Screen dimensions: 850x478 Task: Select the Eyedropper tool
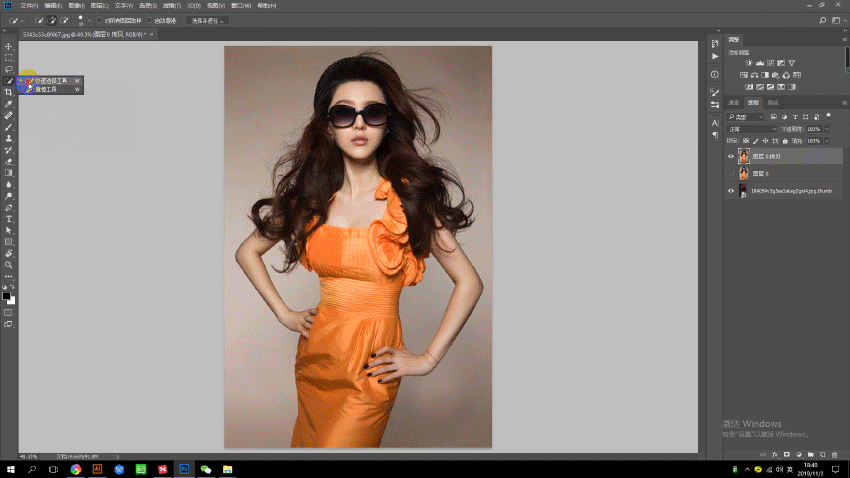point(9,104)
